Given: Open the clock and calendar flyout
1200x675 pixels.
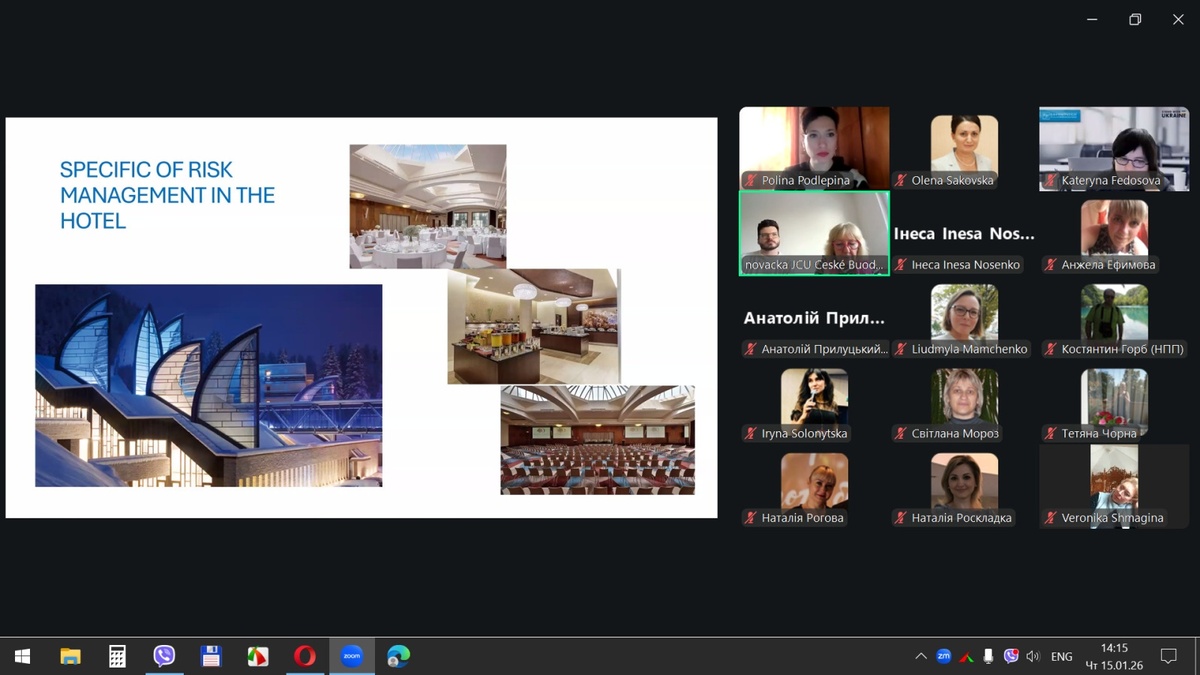Looking at the screenshot, I should (x=1113, y=656).
